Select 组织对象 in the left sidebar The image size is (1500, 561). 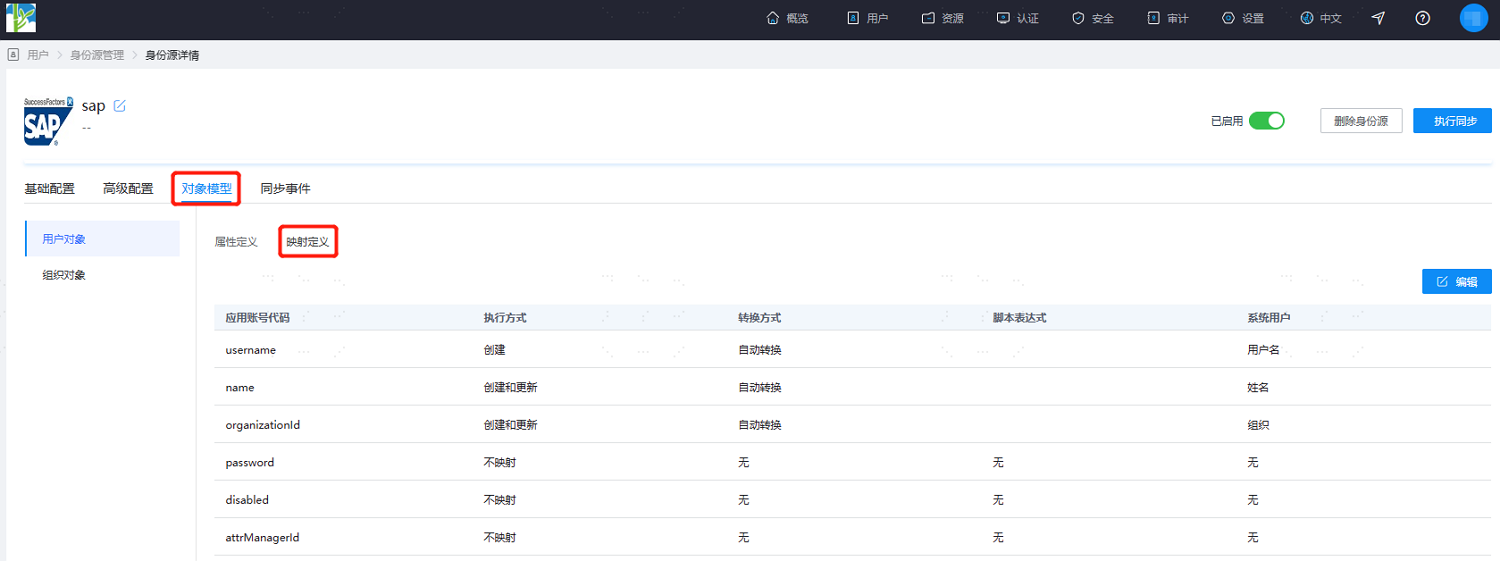(64, 275)
